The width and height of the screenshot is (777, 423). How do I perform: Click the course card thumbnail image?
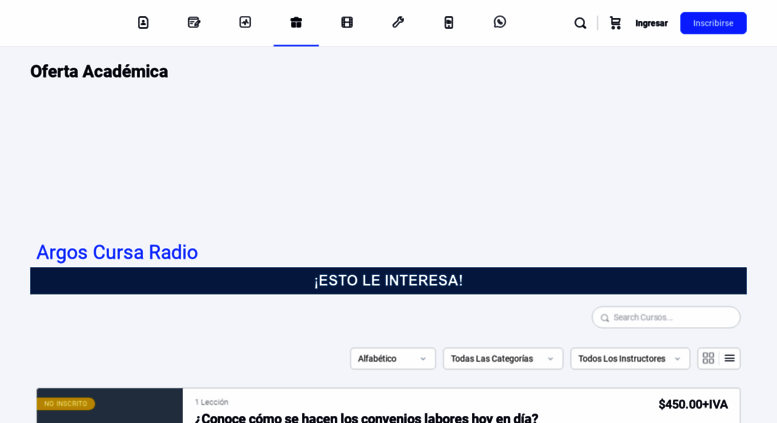(110, 406)
